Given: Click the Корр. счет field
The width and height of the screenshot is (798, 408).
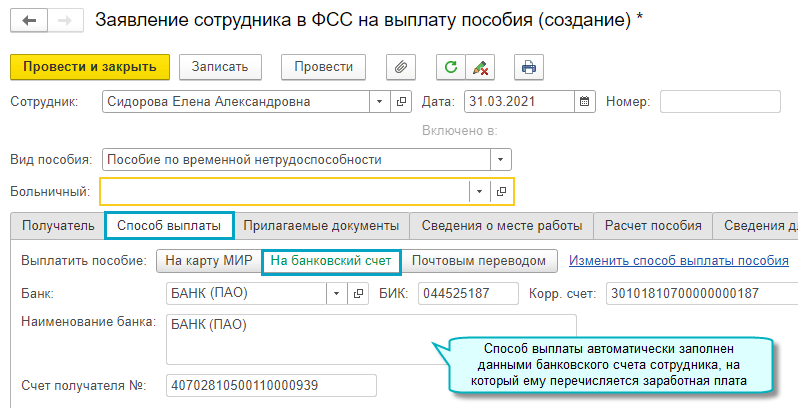Looking at the screenshot, I should (x=702, y=294).
